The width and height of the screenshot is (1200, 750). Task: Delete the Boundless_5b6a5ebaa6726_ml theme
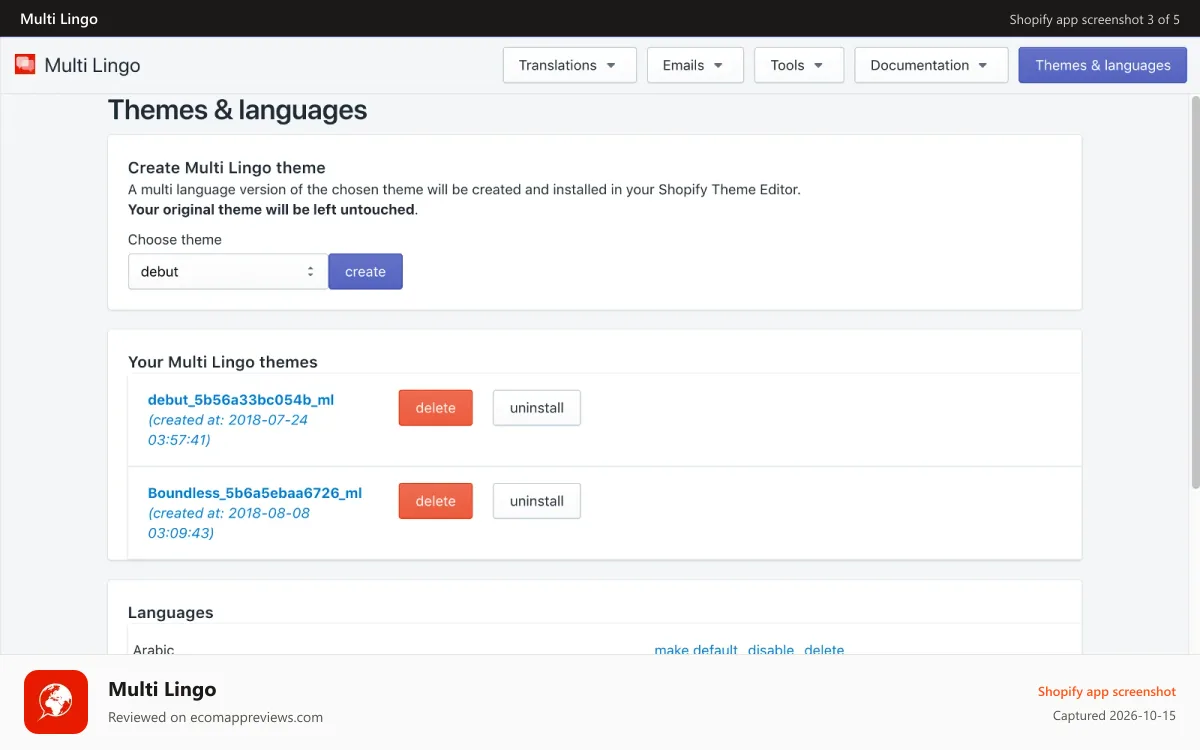click(435, 501)
